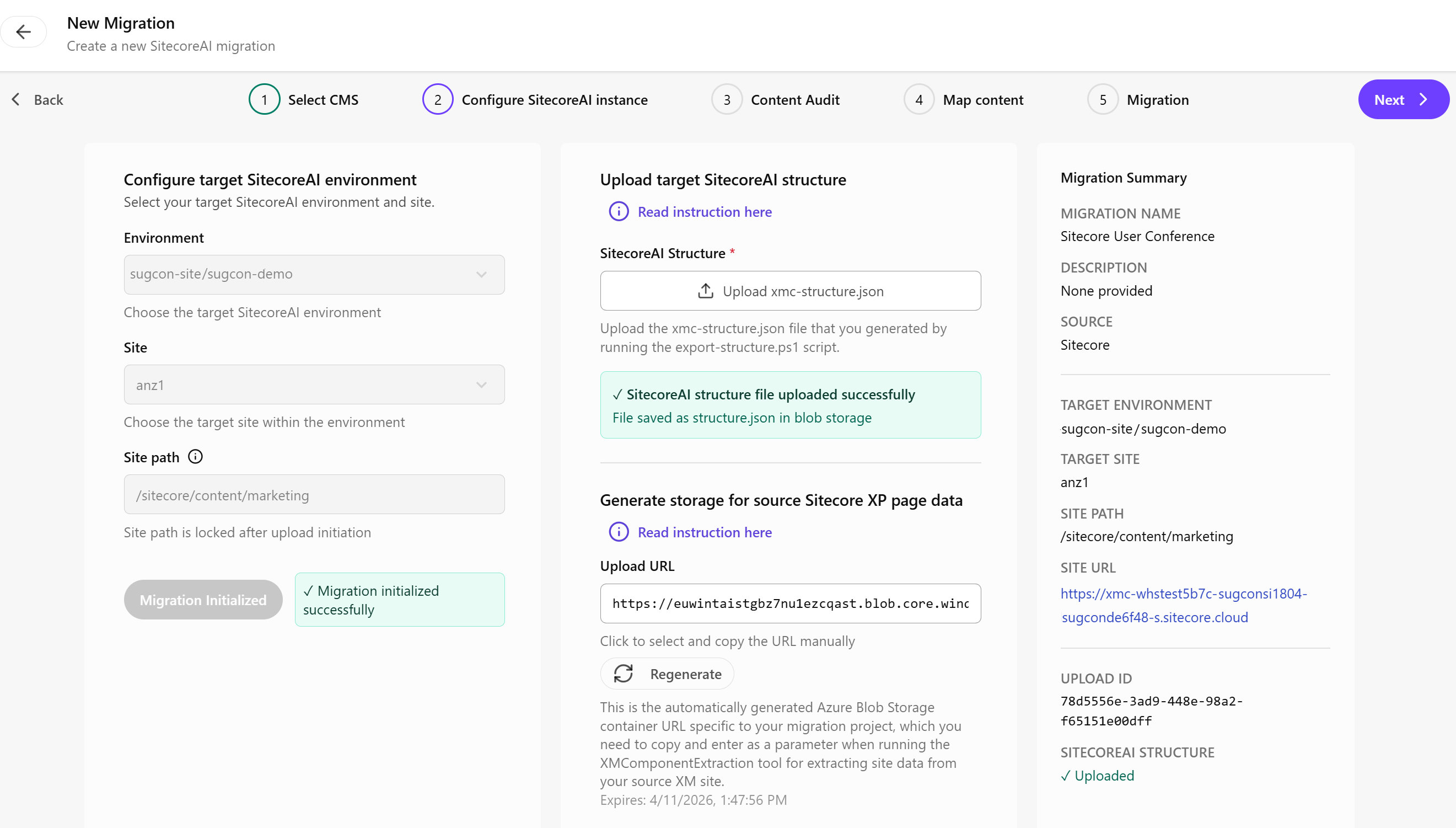This screenshot has width=1456, height=828.
Task: Click the Click to select and copy hint
Action: tap(727, 641)
